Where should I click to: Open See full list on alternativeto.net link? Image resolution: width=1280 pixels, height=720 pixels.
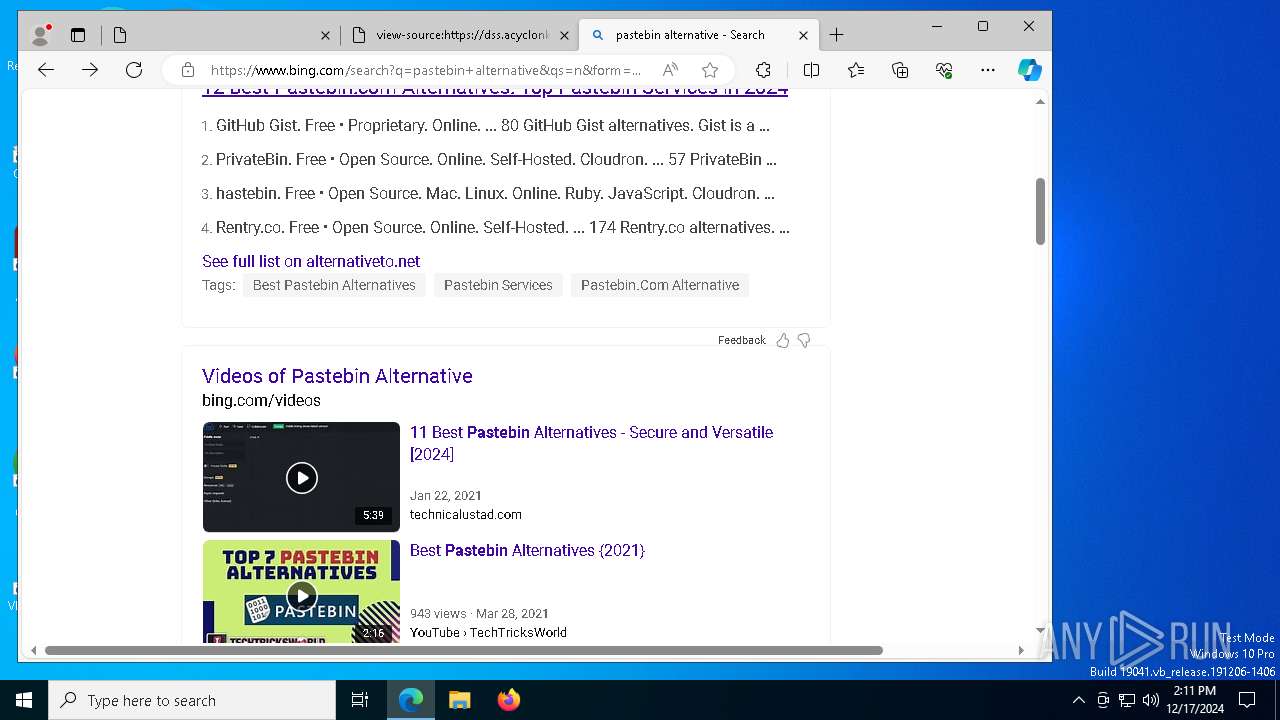pyautogui.click(x=311, y=261)
